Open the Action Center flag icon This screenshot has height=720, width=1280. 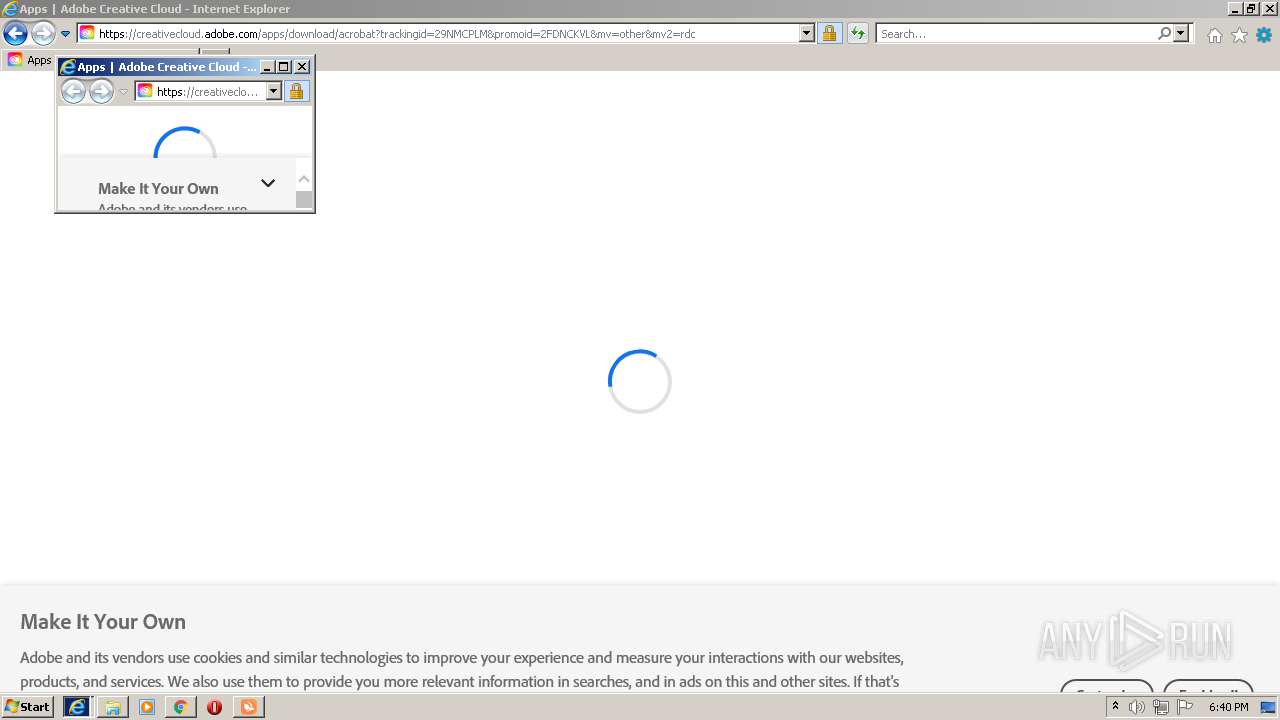tap(1185, 707)
